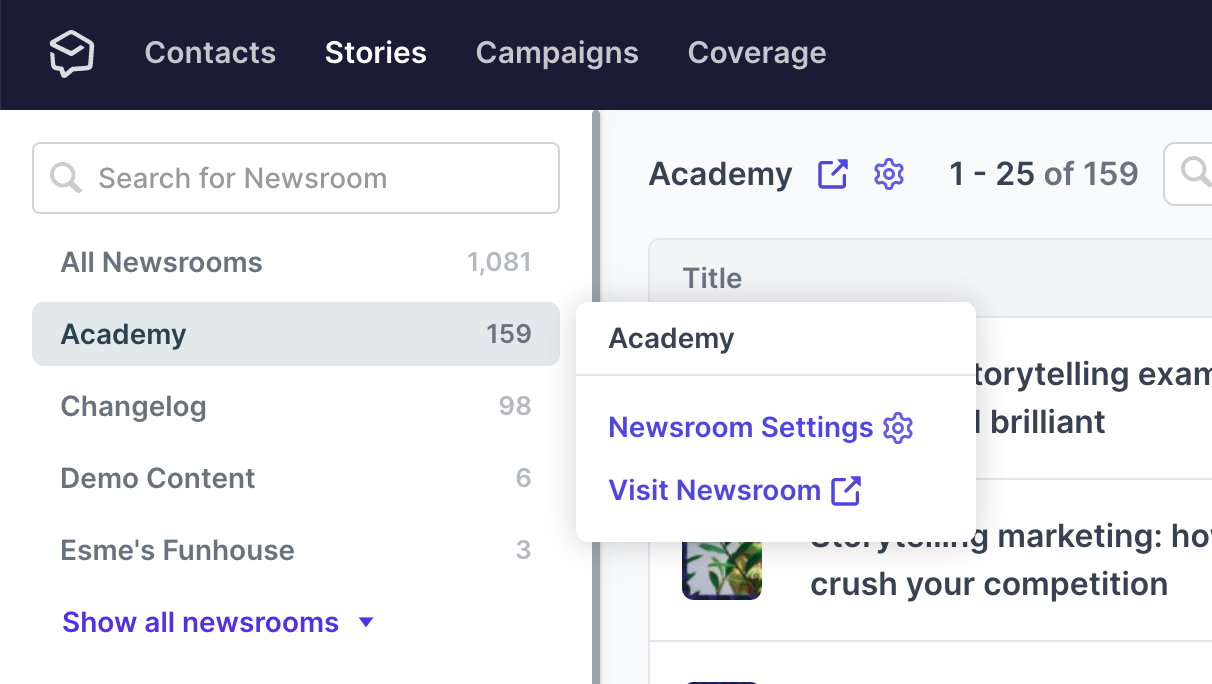The image size is (1212, 684).
Task: Click the Academy title in the popup
Action: pyautogui.click(x=671, y=338)
